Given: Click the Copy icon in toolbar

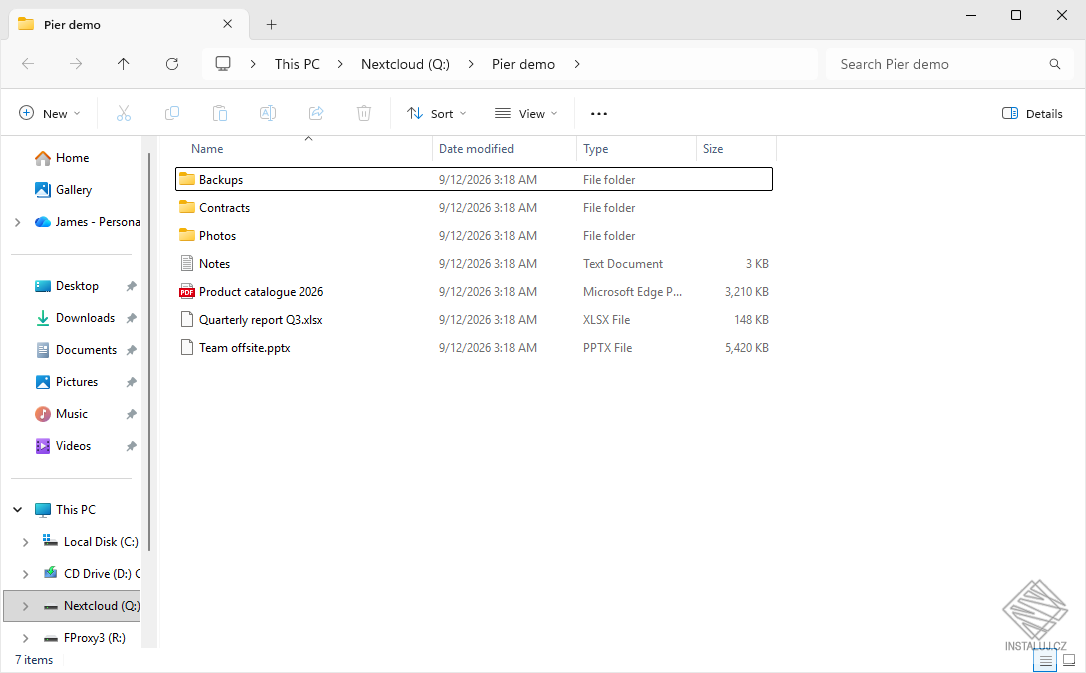Looking at the screenshot, I should 172,114.
